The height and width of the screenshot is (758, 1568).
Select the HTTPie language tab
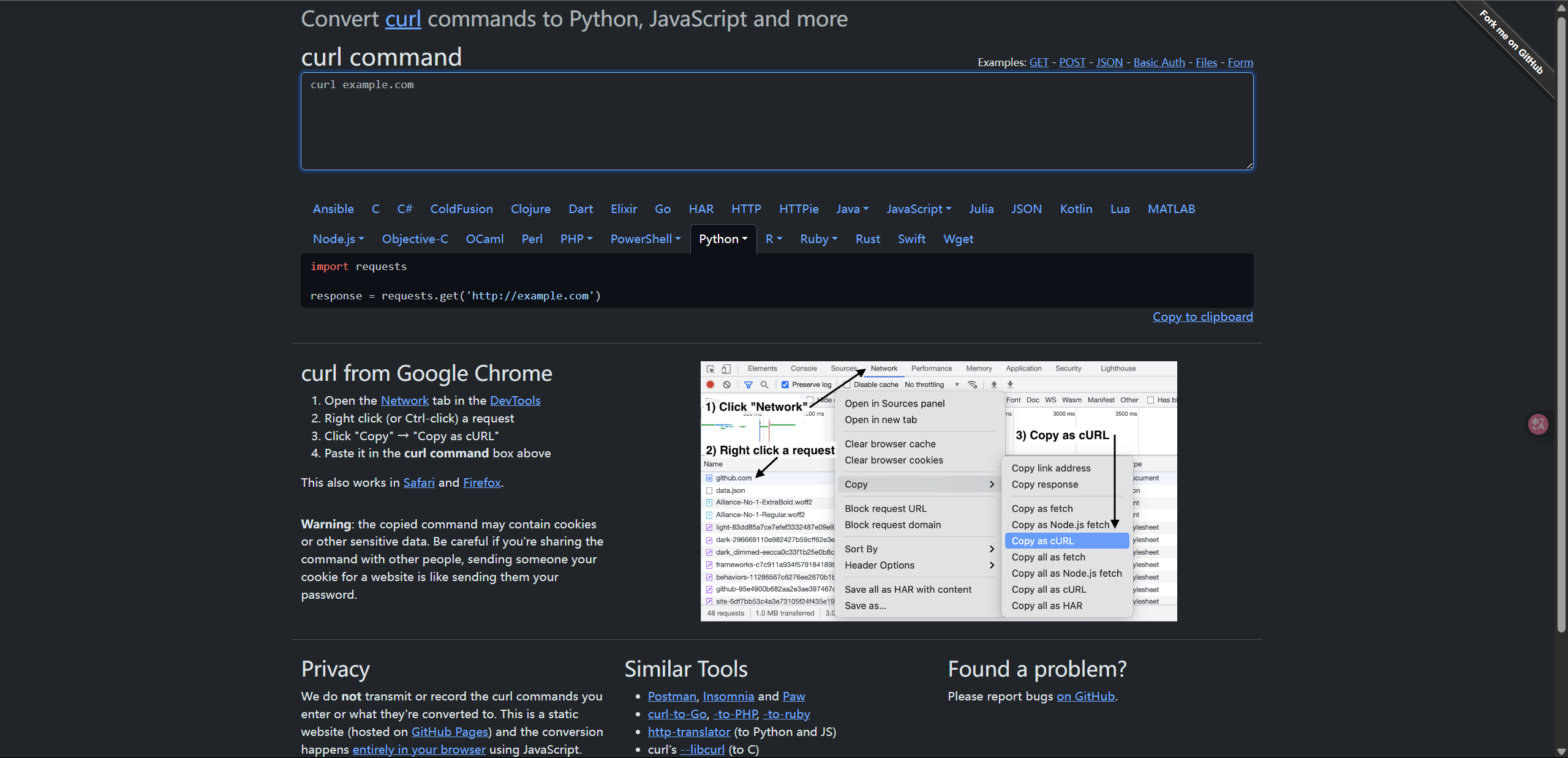coord(798,209)
